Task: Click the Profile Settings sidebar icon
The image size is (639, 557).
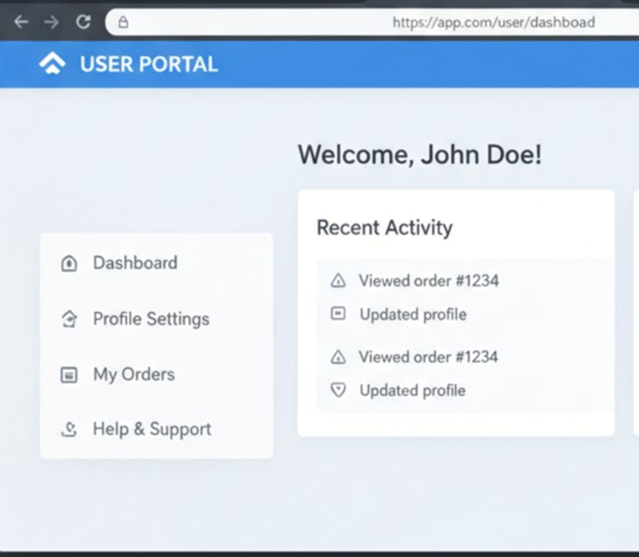Action: [69, 320]
